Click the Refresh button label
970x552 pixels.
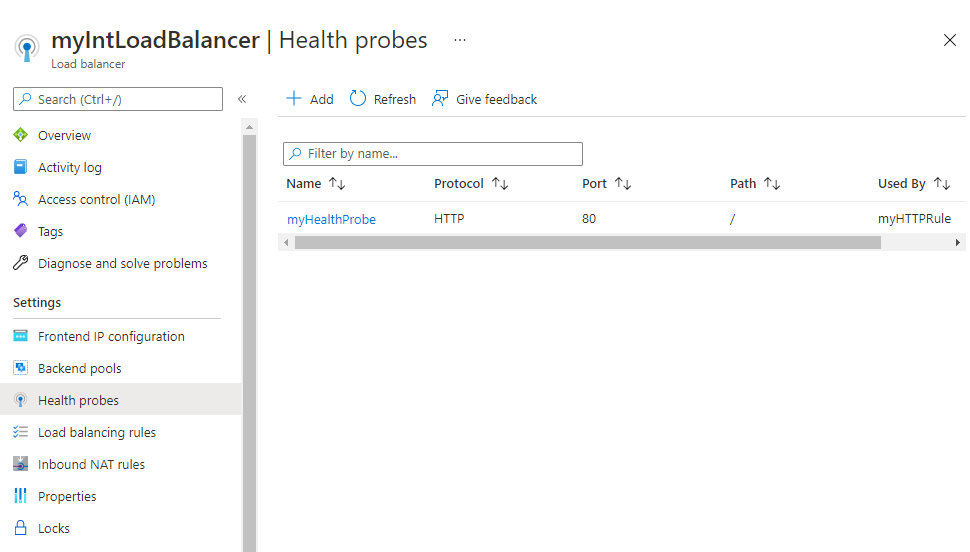pyautogui.click(x=395, y=100)
